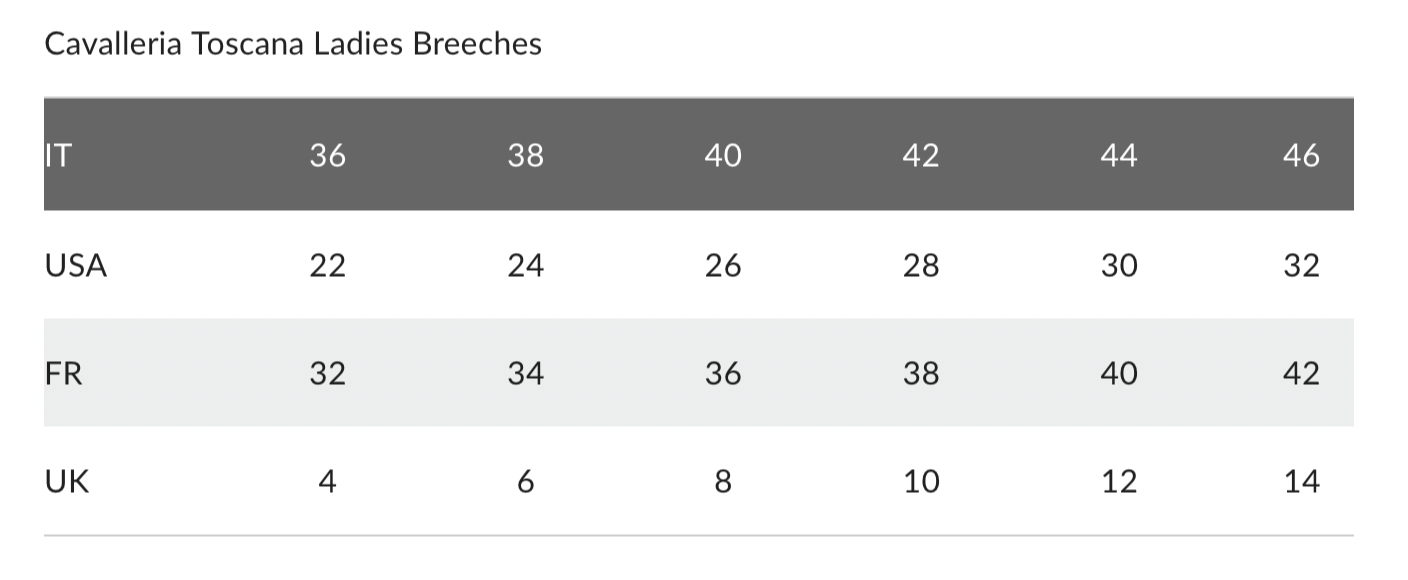The width and height of the screenshot is (1408, 580).
Task: Click USA size 26 cell
Action: point(723,266)
